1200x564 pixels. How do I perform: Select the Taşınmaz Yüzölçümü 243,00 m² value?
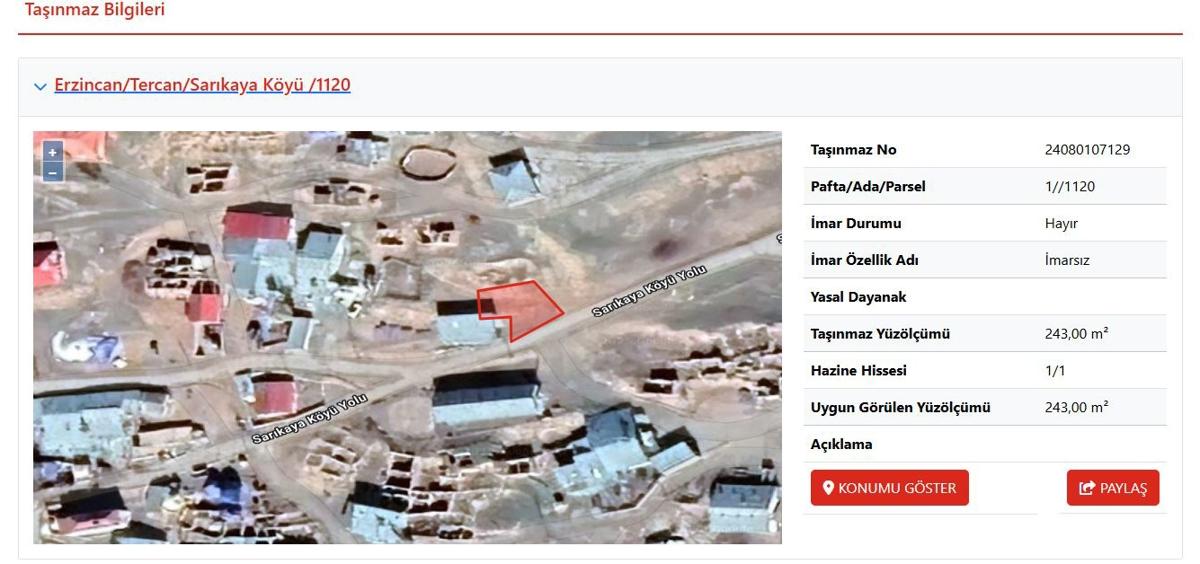(x=1076, y=334)
